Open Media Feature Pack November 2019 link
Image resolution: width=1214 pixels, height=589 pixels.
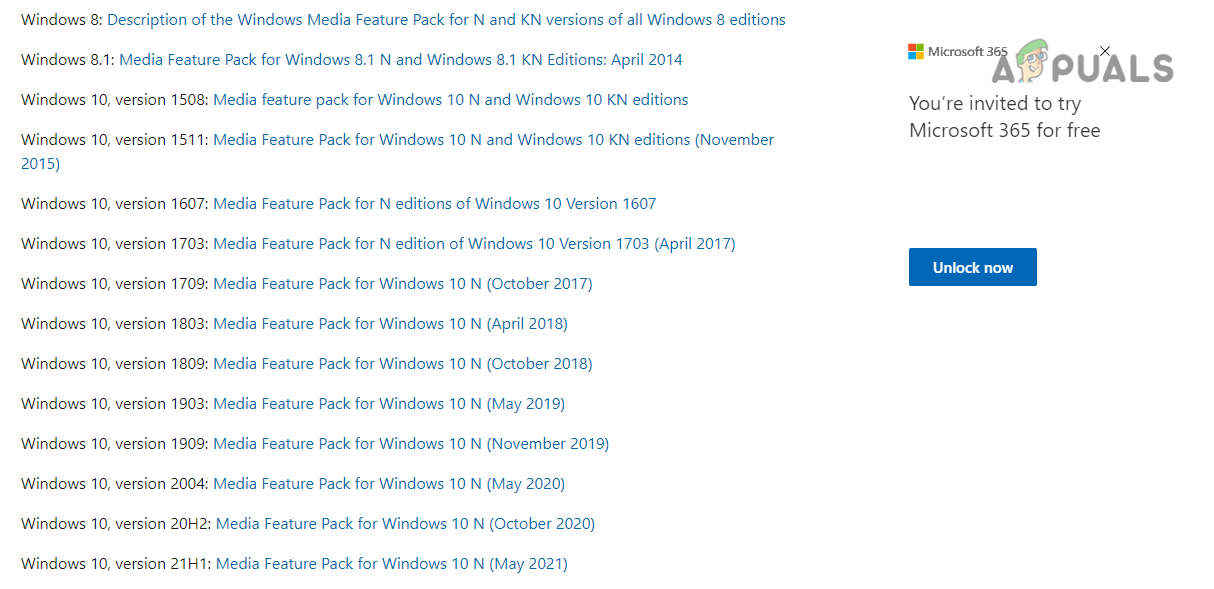pyautogui.click(x=411, y=444)
